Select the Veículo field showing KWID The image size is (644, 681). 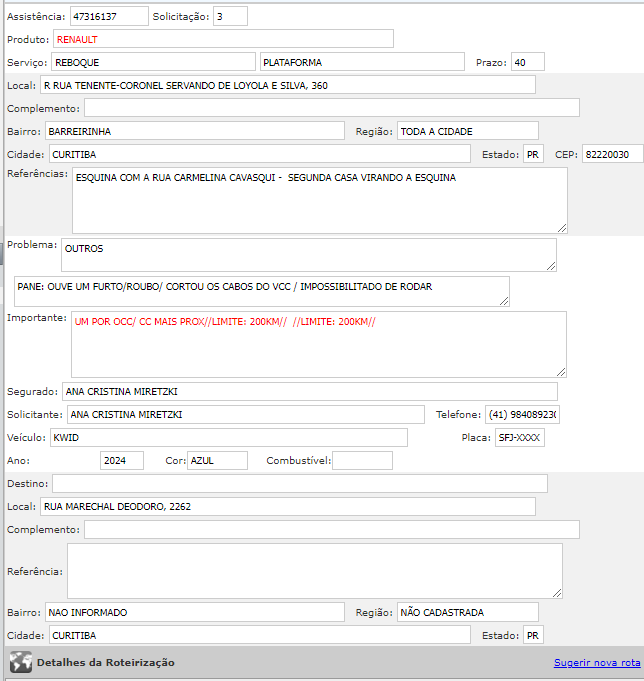(229, 437)
